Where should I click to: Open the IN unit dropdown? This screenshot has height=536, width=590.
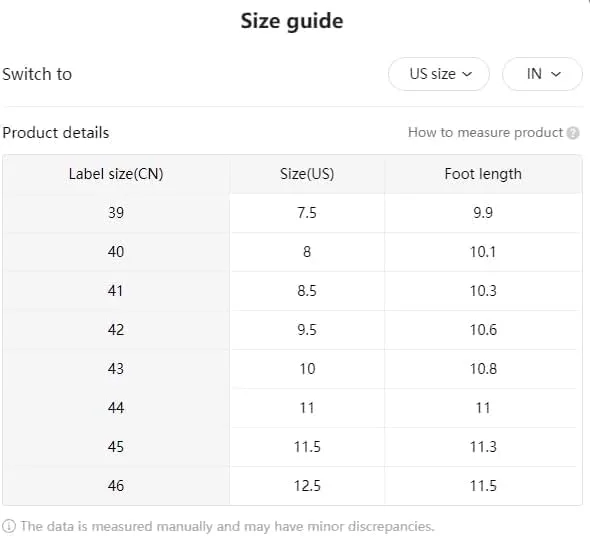pos(542,74)
